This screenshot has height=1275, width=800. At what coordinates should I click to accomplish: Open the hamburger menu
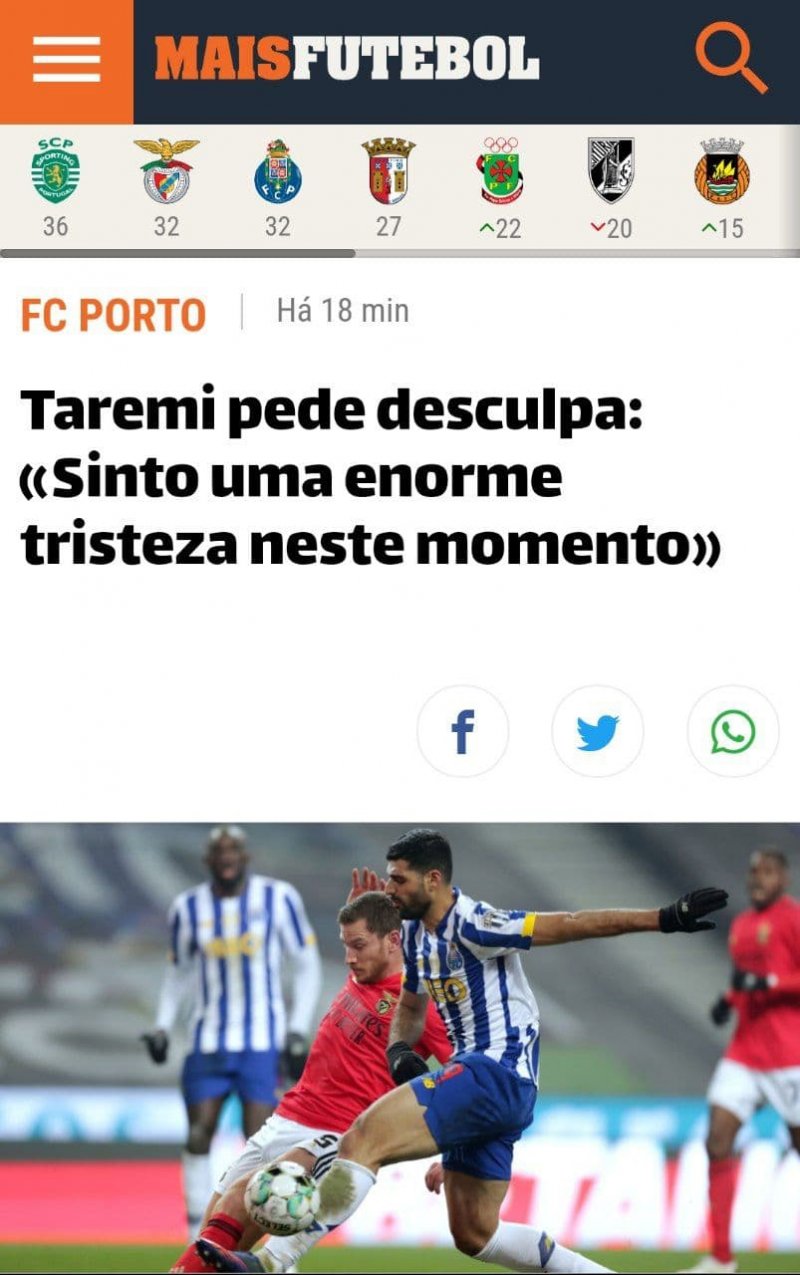tap(66, 60)
